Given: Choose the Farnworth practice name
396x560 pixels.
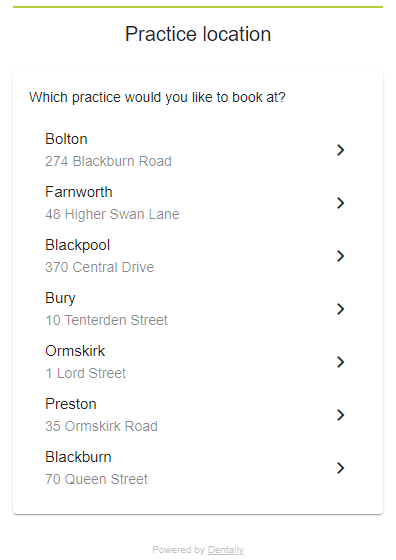Looking at the screenshot, I should (79, 192).
